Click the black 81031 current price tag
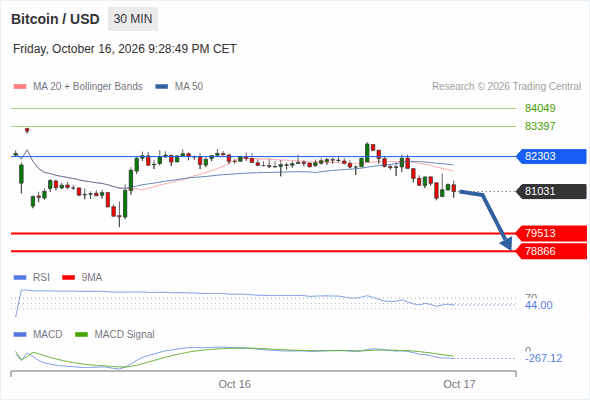Viewport: 590px width, 400px height. (x=551, y=191)
